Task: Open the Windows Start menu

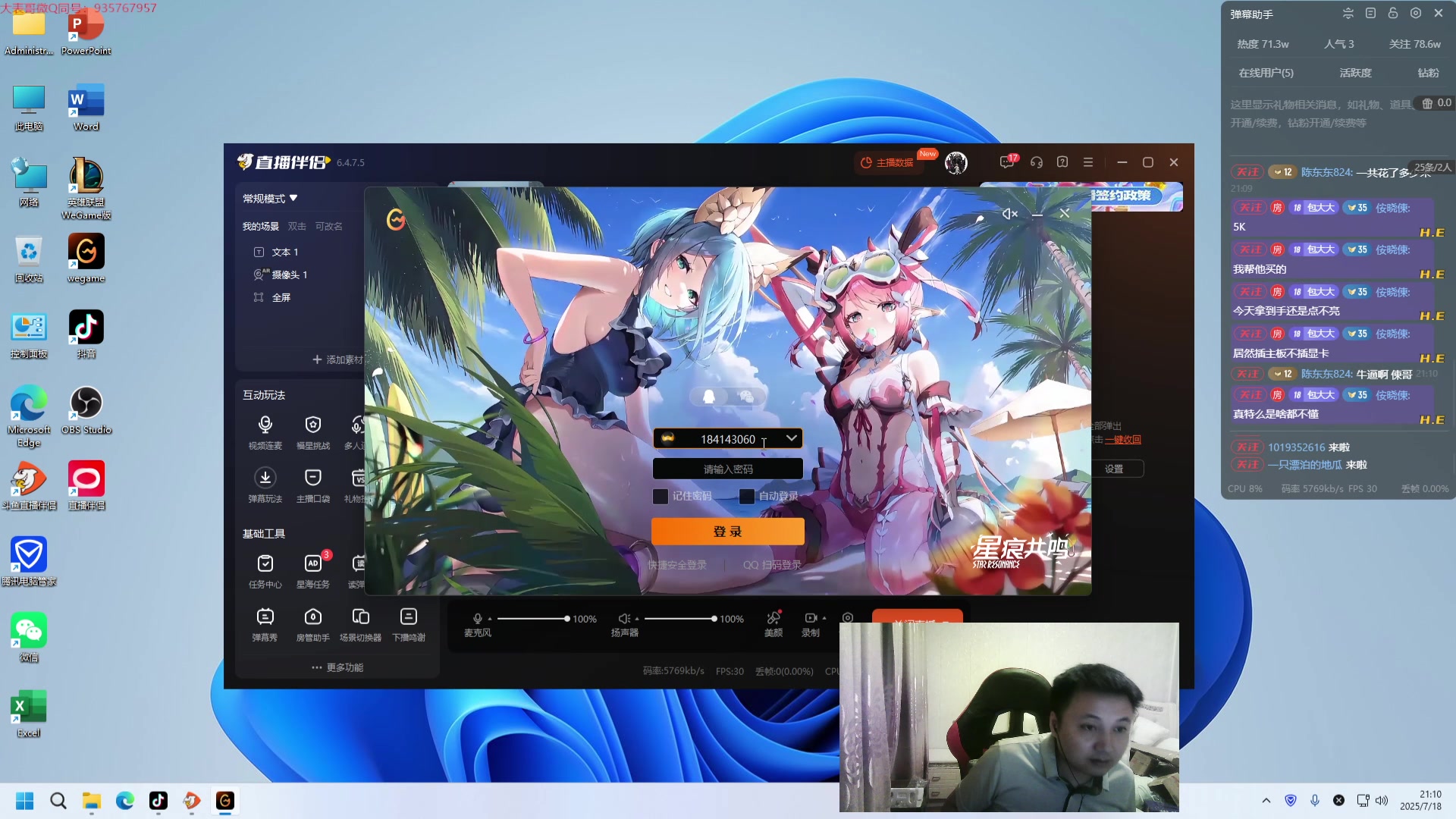Action: [25, 800]
